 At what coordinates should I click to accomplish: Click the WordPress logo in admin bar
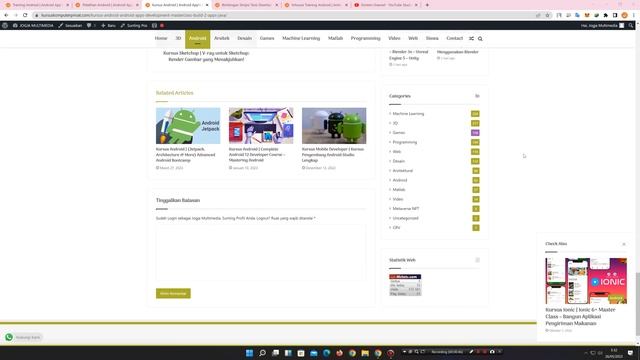pos(5,25)
